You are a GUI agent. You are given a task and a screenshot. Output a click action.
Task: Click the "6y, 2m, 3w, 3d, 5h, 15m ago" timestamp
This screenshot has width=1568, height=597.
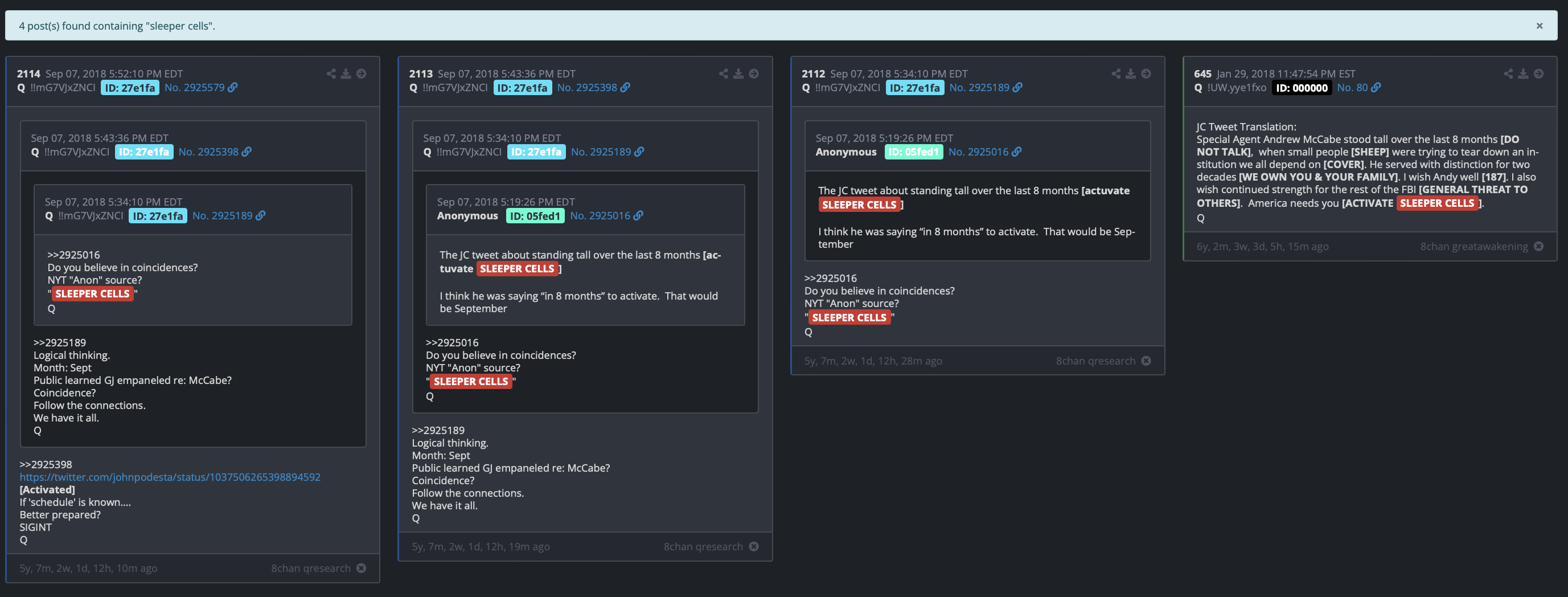pyautogui.click(x=1262, y=246)
